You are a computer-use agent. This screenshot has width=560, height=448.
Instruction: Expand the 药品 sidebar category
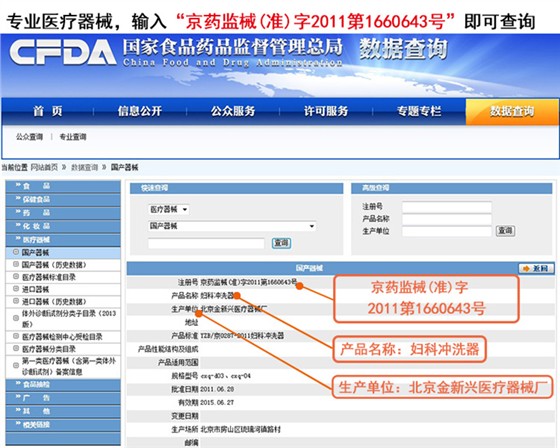pos(63,213)
